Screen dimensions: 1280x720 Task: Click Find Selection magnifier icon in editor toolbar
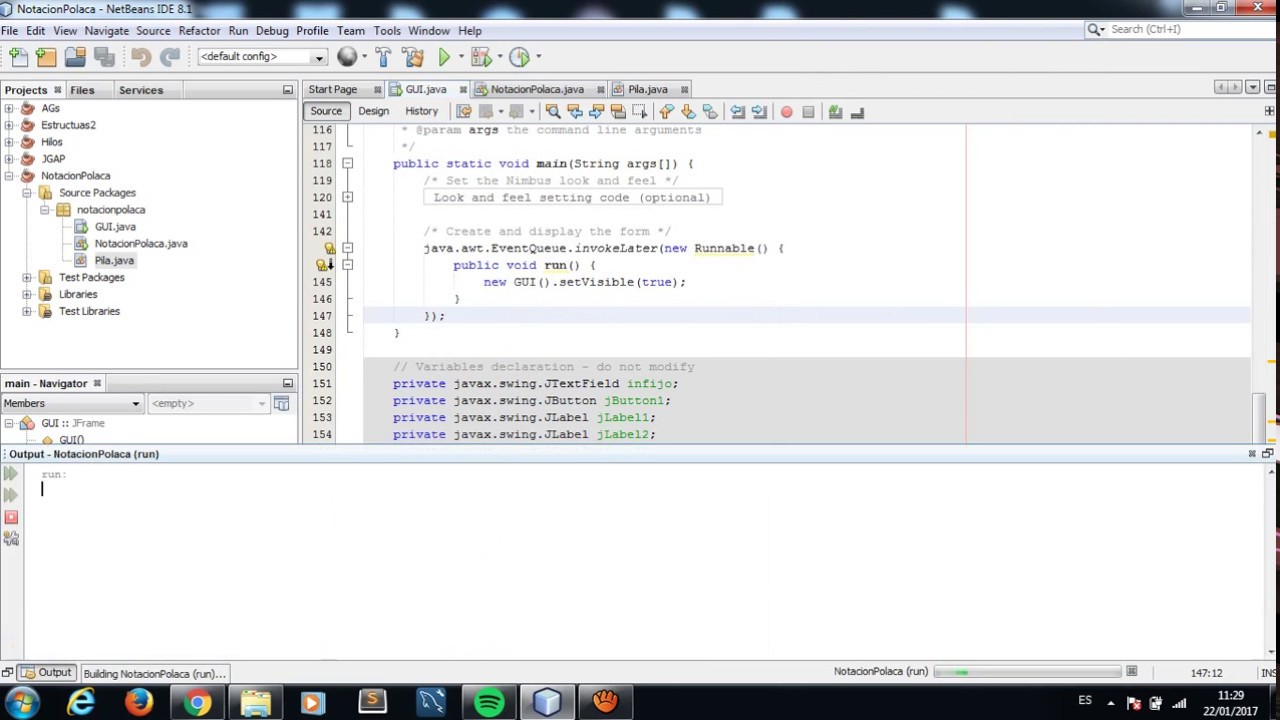coord(553,112)
